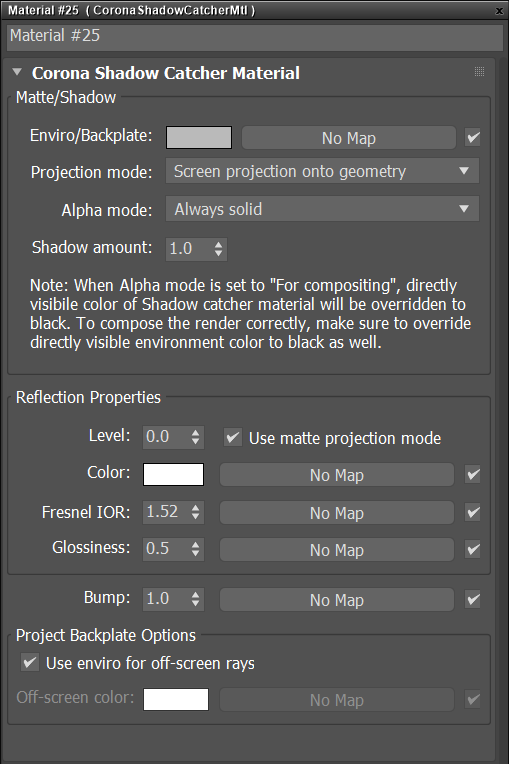Disable Use enviro for off-screen rays
Viewport: 509px width, 764px height.
[x=30, y=663]
